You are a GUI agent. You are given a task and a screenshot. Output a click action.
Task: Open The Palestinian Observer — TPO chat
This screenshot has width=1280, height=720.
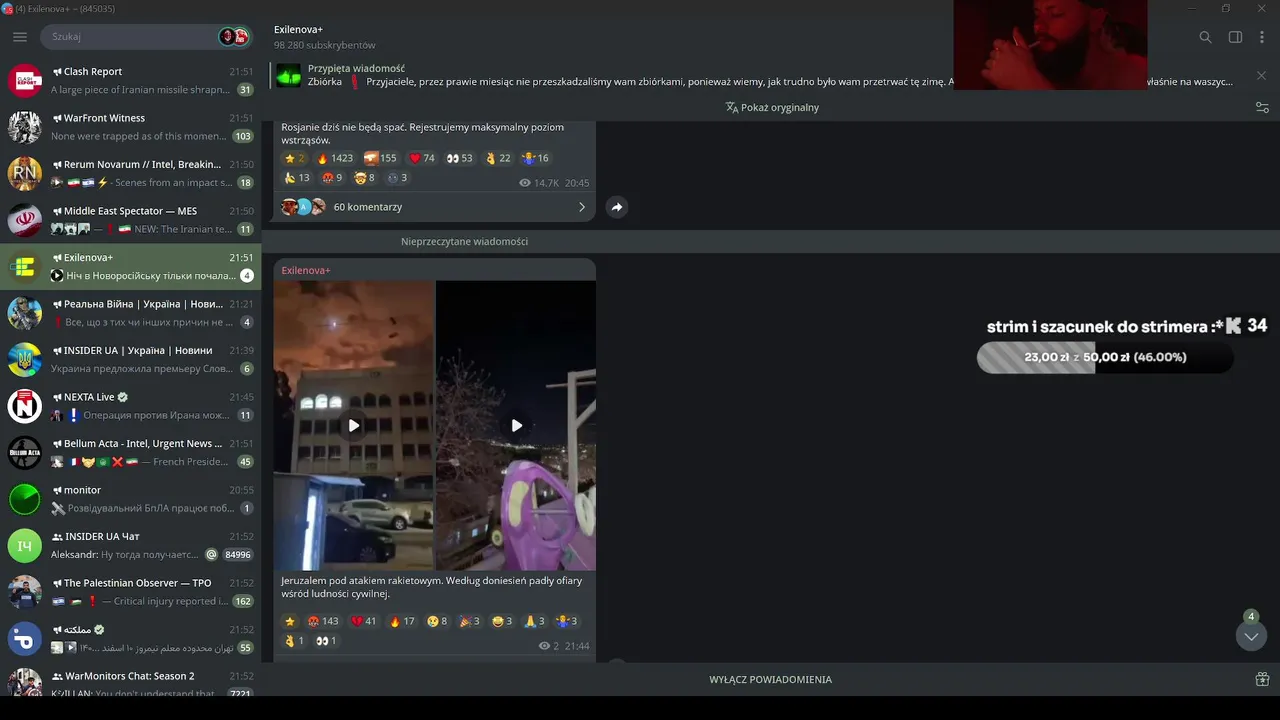[x=131, y=592]
